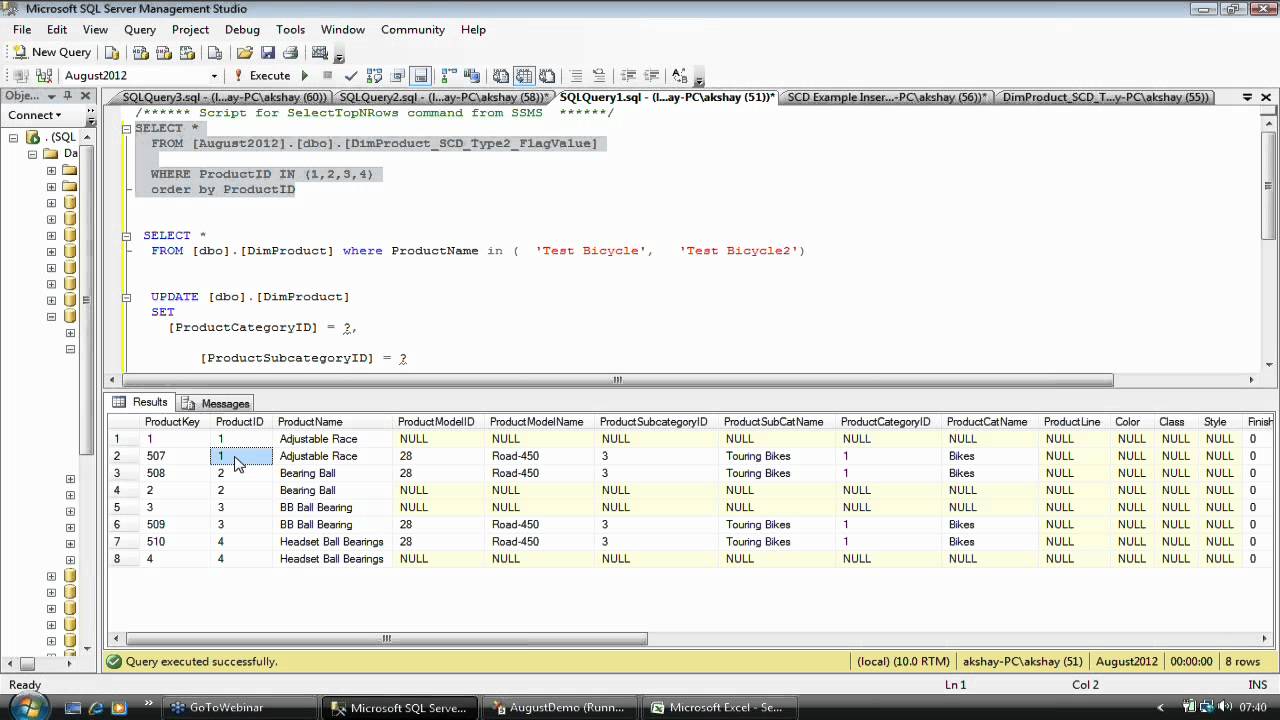Start debugging with the green play icon
Viewport: 1280px width, 720px height.
click(x=304, y=75)
